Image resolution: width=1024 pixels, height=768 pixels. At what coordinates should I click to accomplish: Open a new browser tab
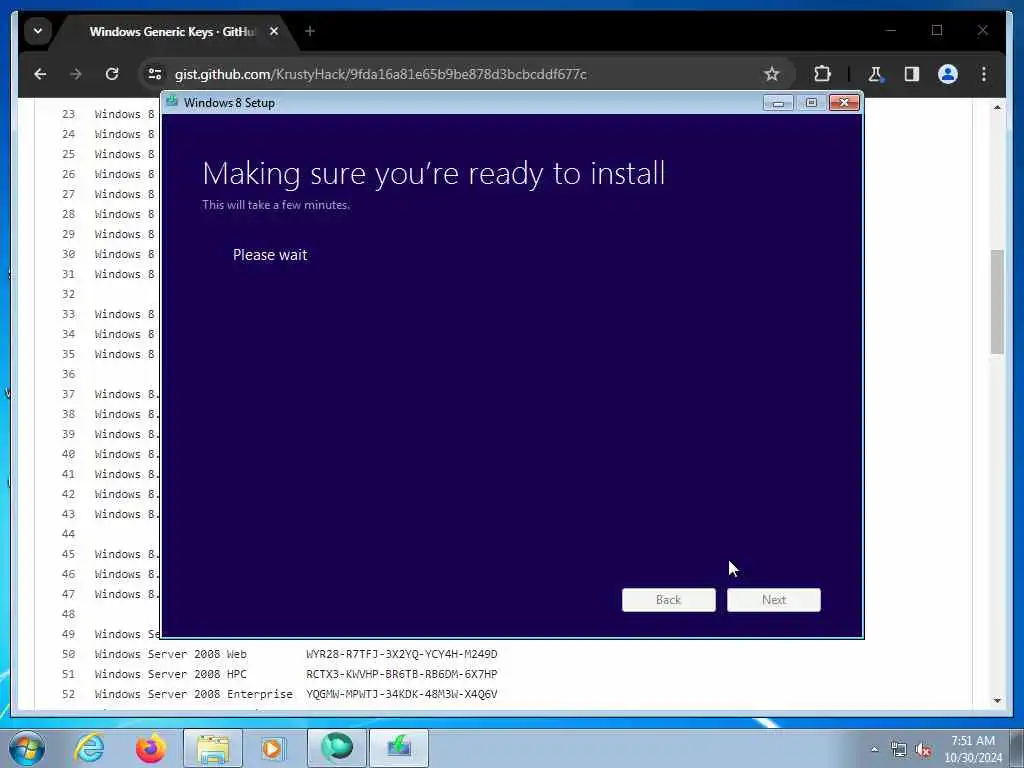click(x=310, y=31)
